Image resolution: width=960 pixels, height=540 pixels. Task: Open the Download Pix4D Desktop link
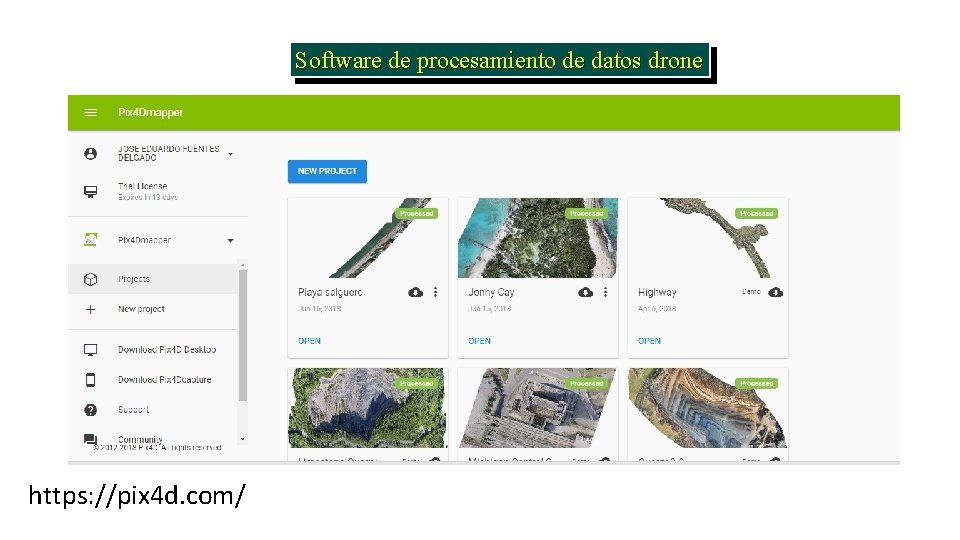167,350
